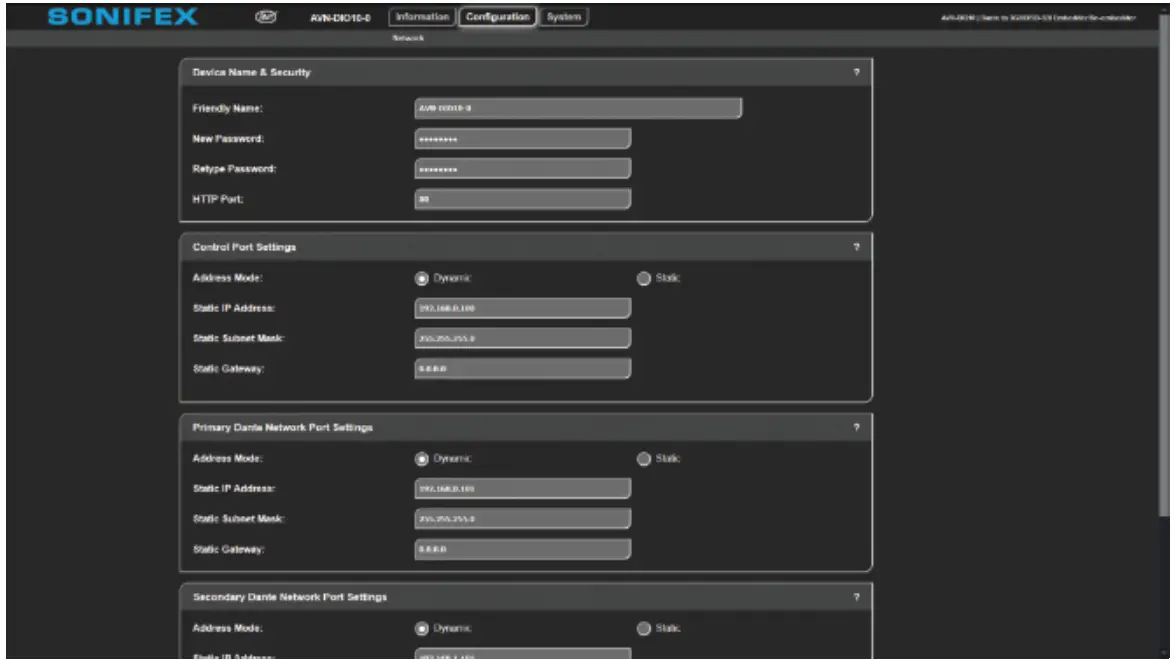Click the HTTP Port field
Image resolution: width=1174 pixels, height=662 pixels.
(522, 200)
